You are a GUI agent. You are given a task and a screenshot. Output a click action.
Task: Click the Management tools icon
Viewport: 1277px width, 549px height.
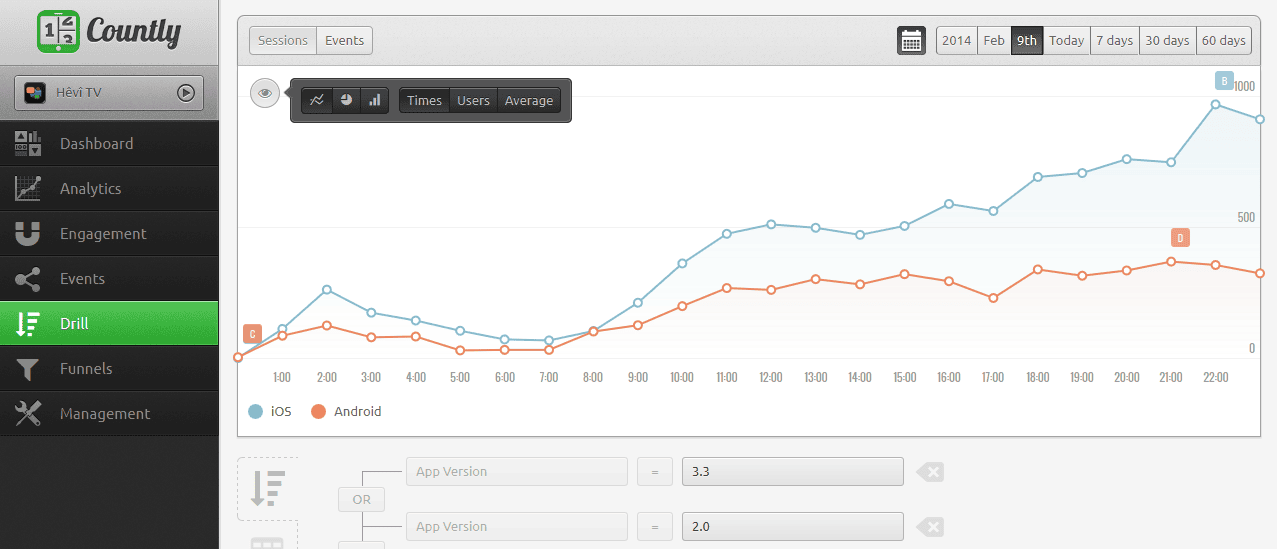click(28, 414)
